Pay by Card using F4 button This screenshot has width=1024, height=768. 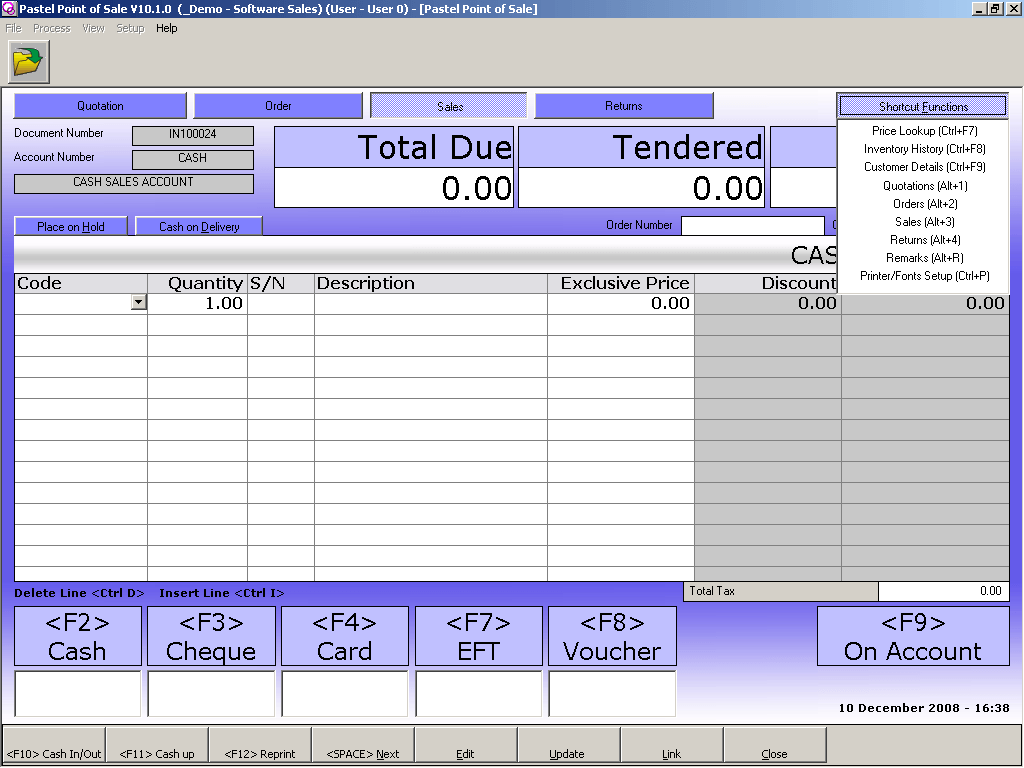(344, 635)
